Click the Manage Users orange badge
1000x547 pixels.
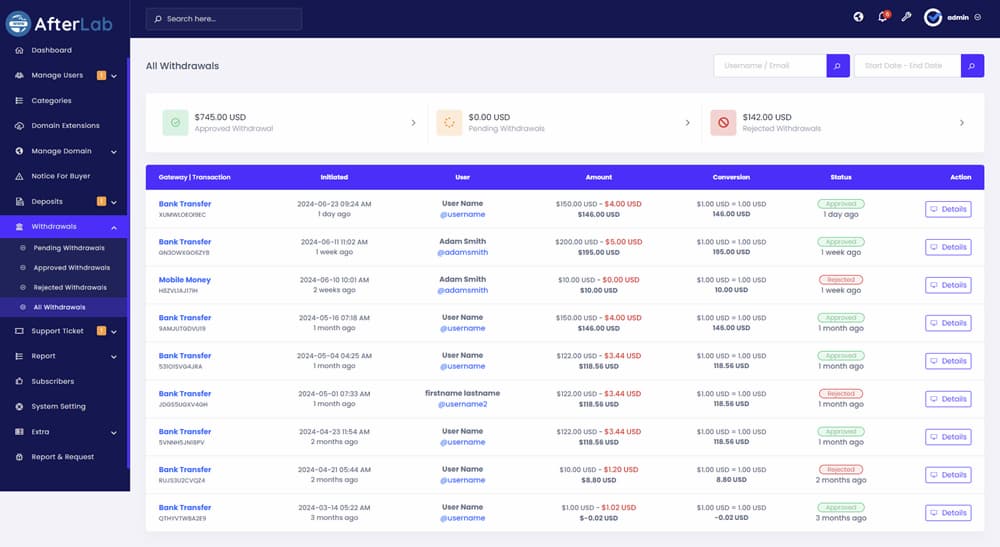tap(101, 75)
